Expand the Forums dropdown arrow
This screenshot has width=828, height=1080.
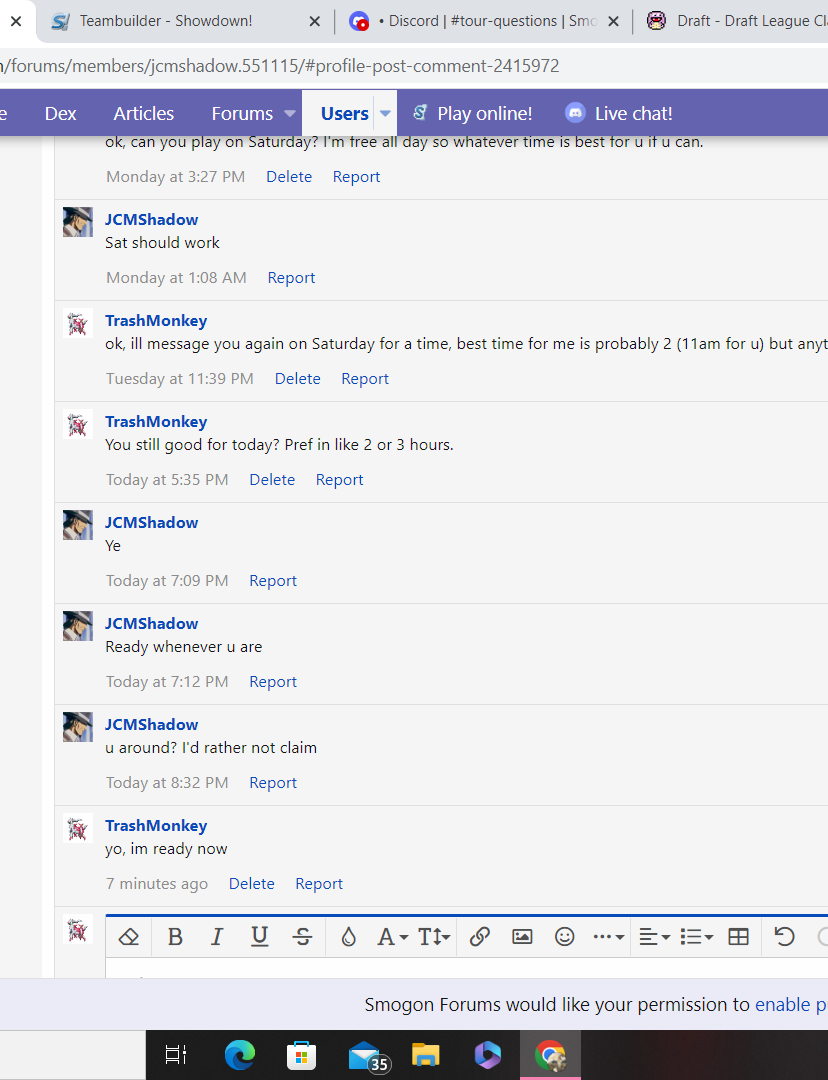pyautogui.click(x=290, y=114)
